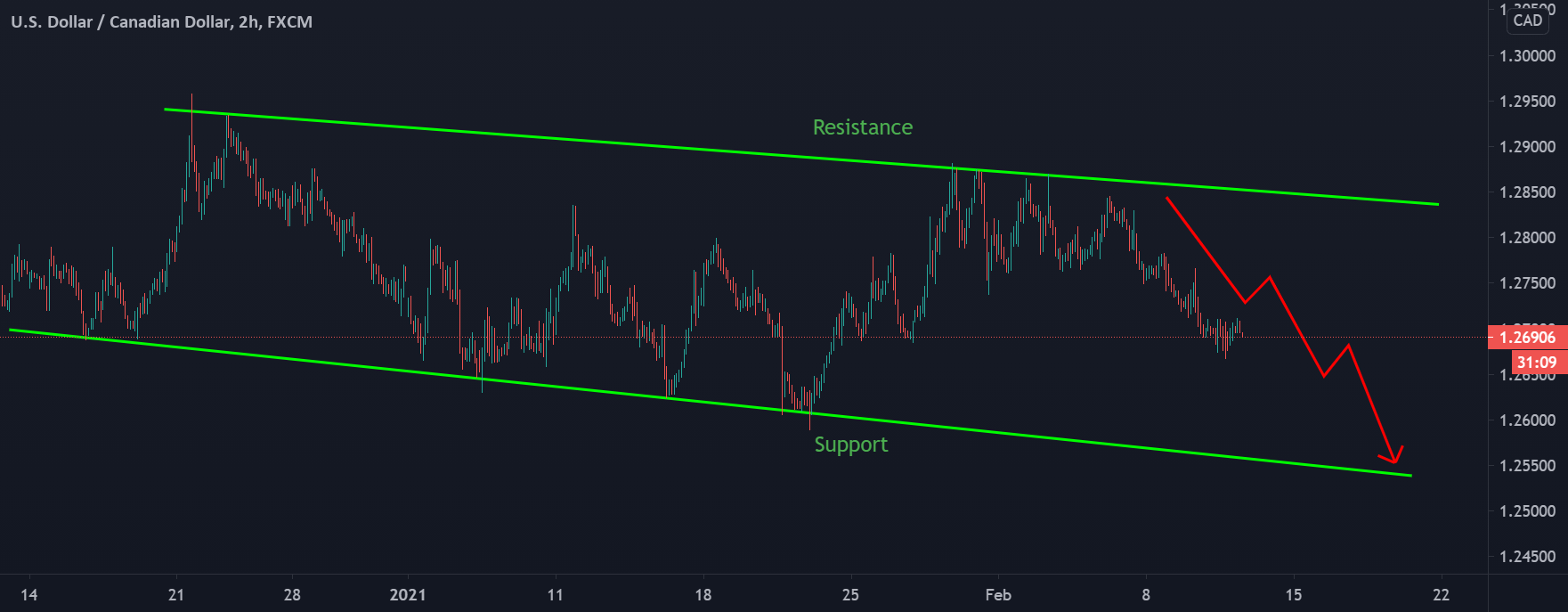This screenshot has height=612, width=1568.
Task: Click the countdown timer 31:09
Action: coord(1537,363)
